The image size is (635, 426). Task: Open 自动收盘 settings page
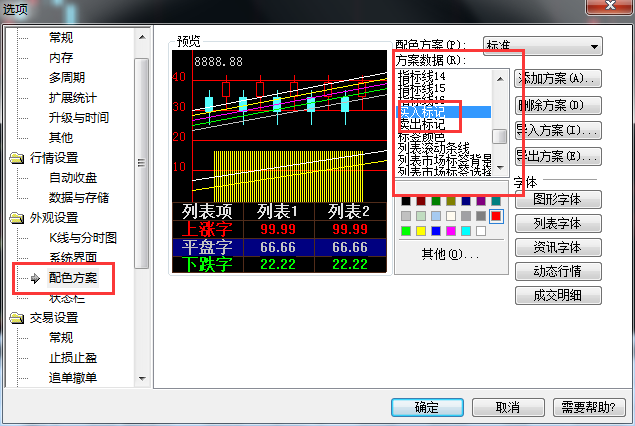[73, 178]
